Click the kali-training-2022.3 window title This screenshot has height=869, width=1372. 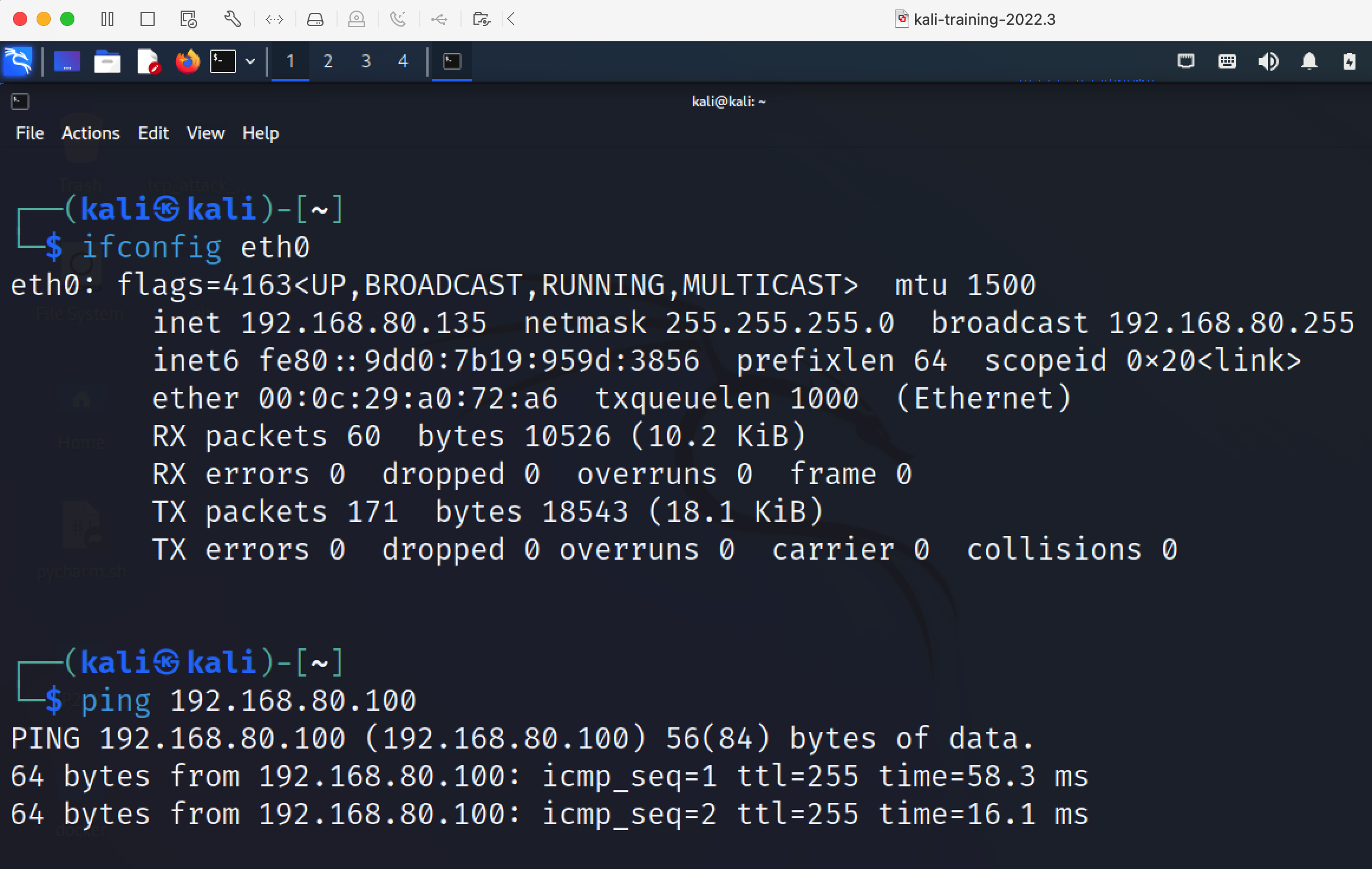[x=984, y=19]
